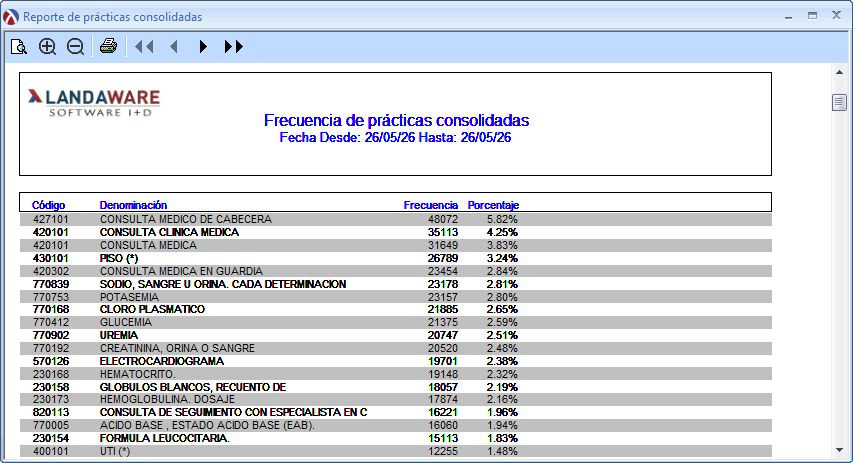Screen dimensions: 853x463
Task: Select the ELECTROCARDIOGRAMA row
Action: tap(395, 361)
